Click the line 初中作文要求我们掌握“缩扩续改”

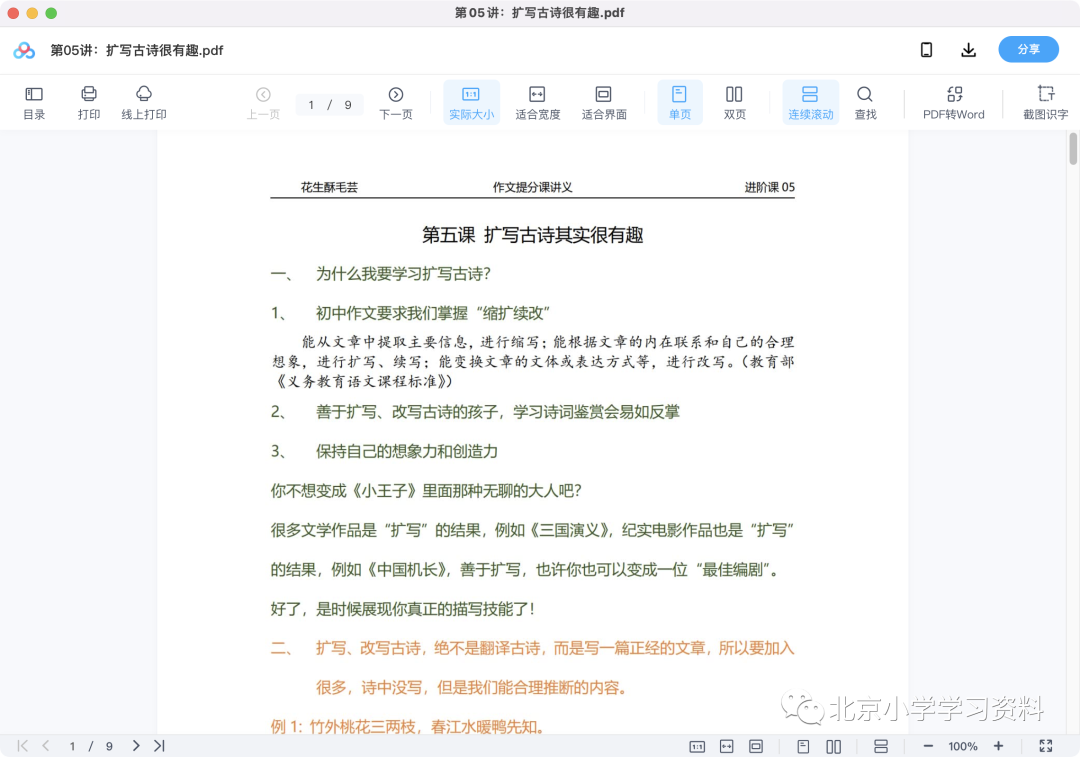(x=433, y=313)
